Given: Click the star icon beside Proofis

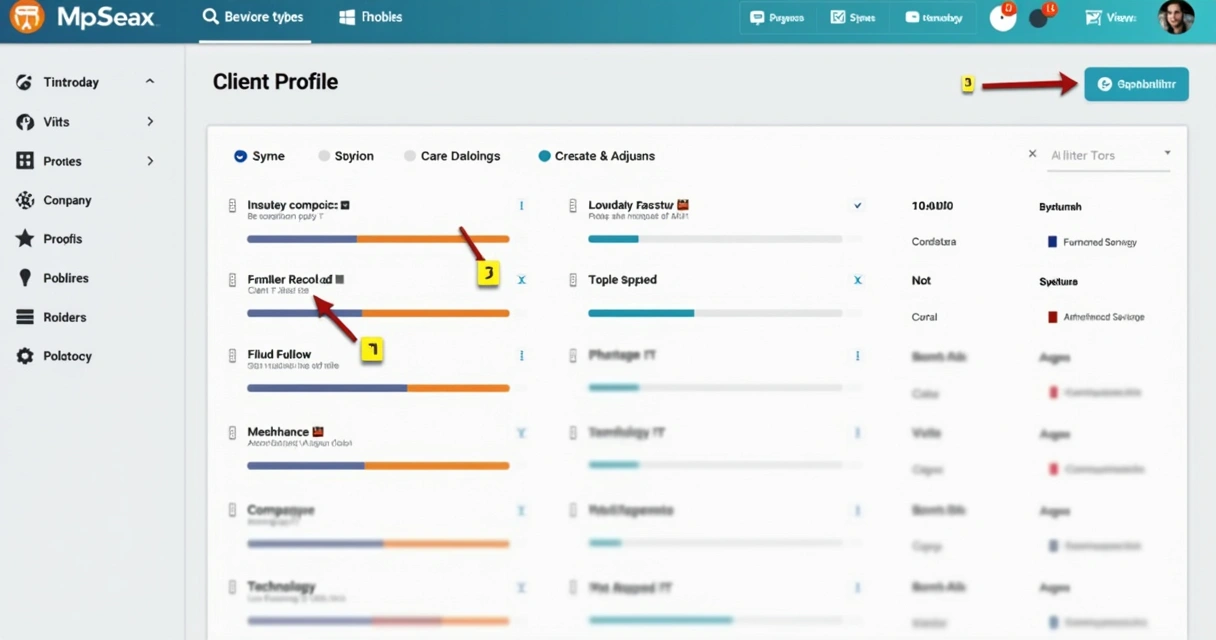Looking at the screenshot, I should (x=25, y=239).
